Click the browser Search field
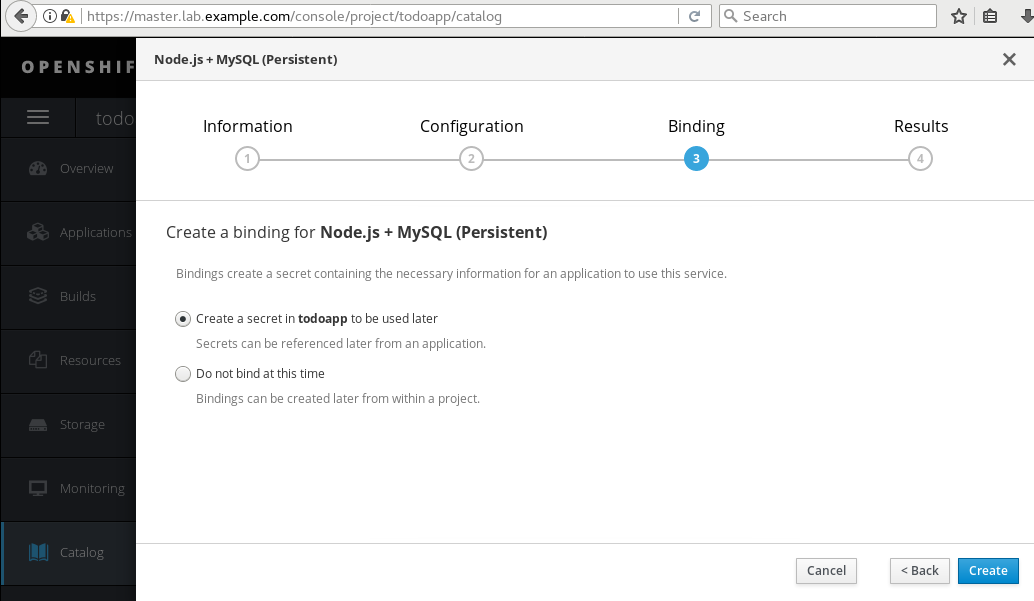Screen dimensions: 1034x601 click(x=828, y=16)
